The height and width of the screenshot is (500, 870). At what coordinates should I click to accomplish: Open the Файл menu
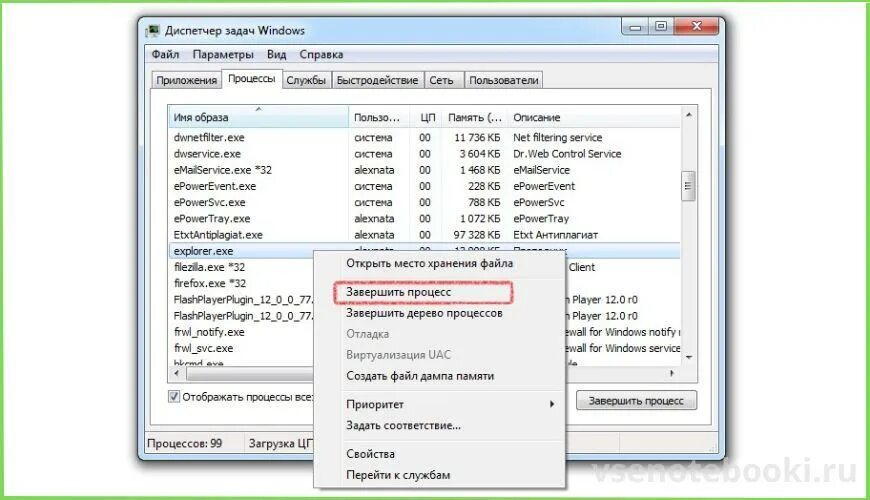point(165,54)
